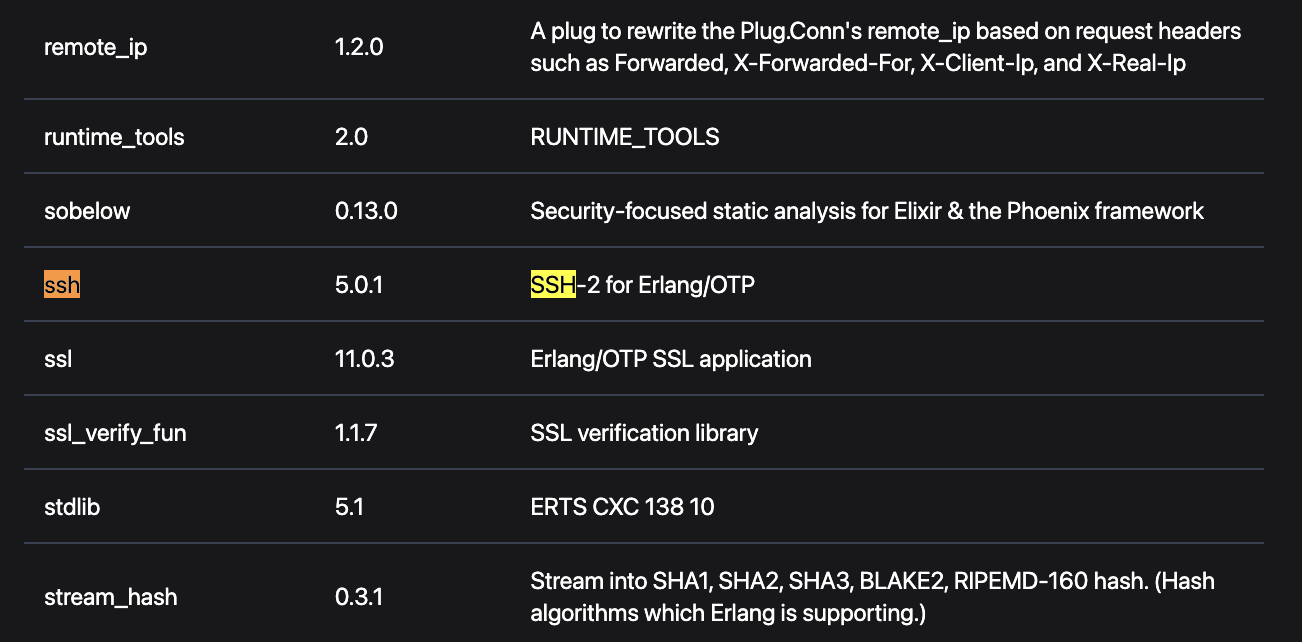Viewport: 1302px width, 642px height.
Task: Click the SSL verification library description
Action: tap(644, 433)
